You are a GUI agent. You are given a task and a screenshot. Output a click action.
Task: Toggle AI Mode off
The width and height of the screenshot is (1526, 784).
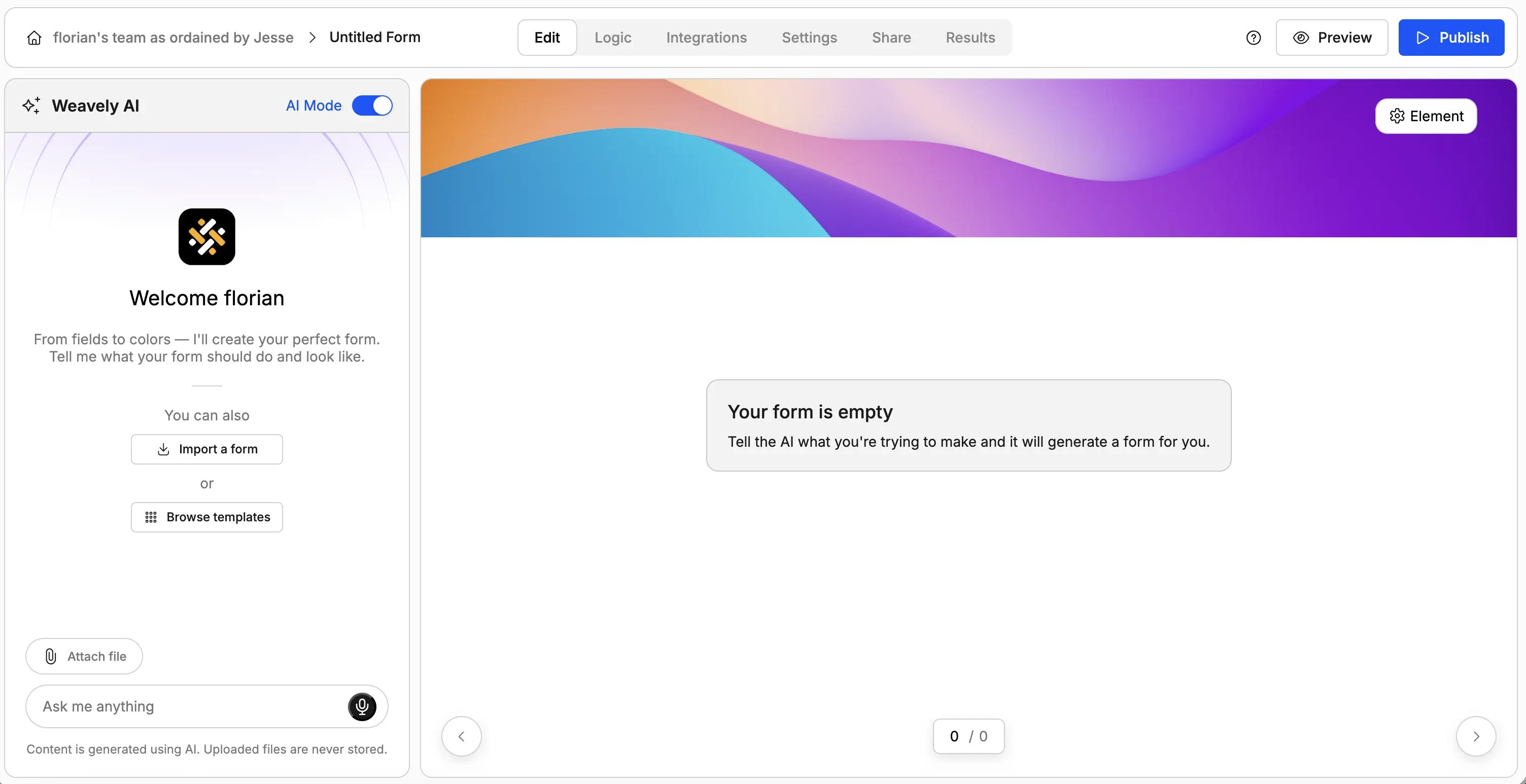pyautogui.click(x=372, y=105)
